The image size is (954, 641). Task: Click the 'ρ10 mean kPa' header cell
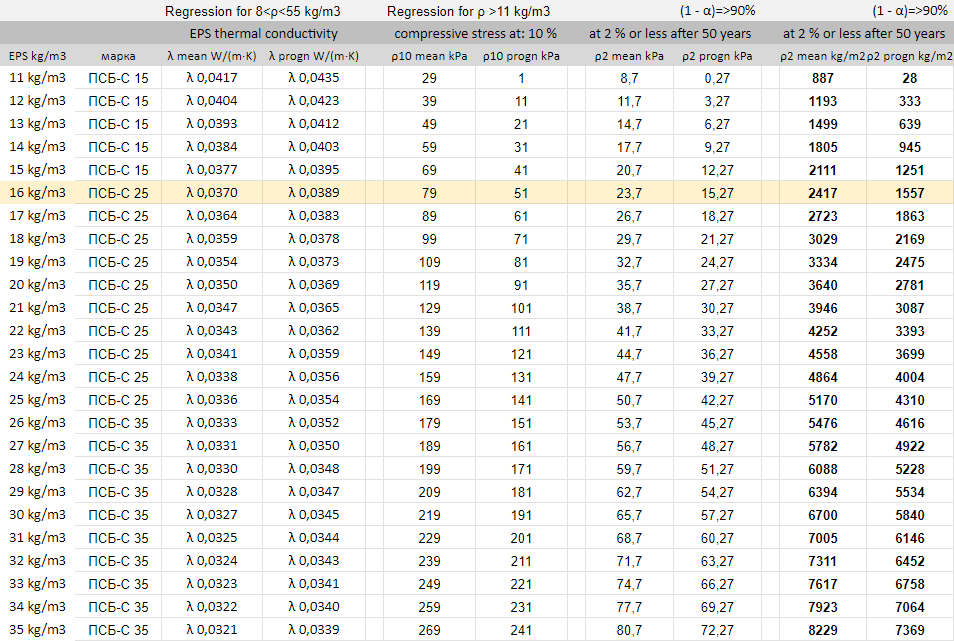tap(430, 56)
